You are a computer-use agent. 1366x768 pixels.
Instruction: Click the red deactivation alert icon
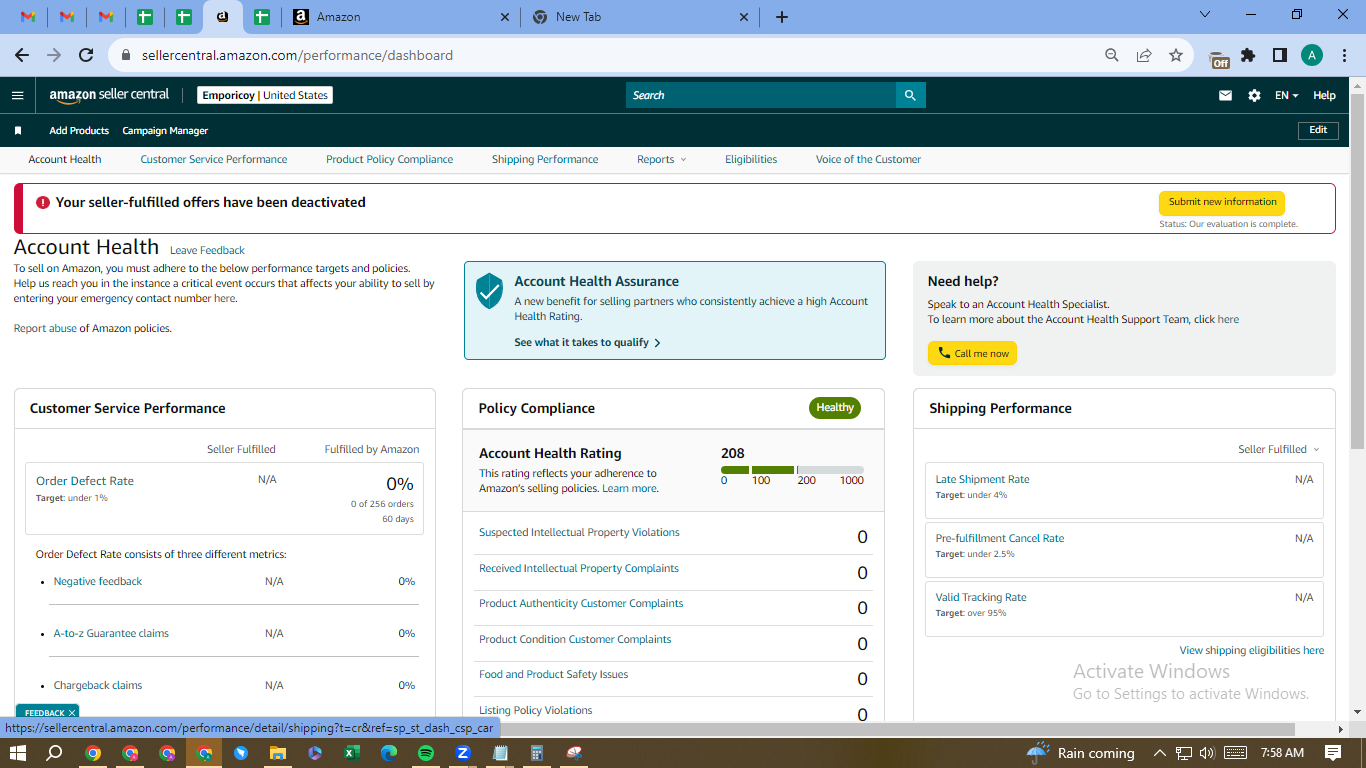[43, 202]
